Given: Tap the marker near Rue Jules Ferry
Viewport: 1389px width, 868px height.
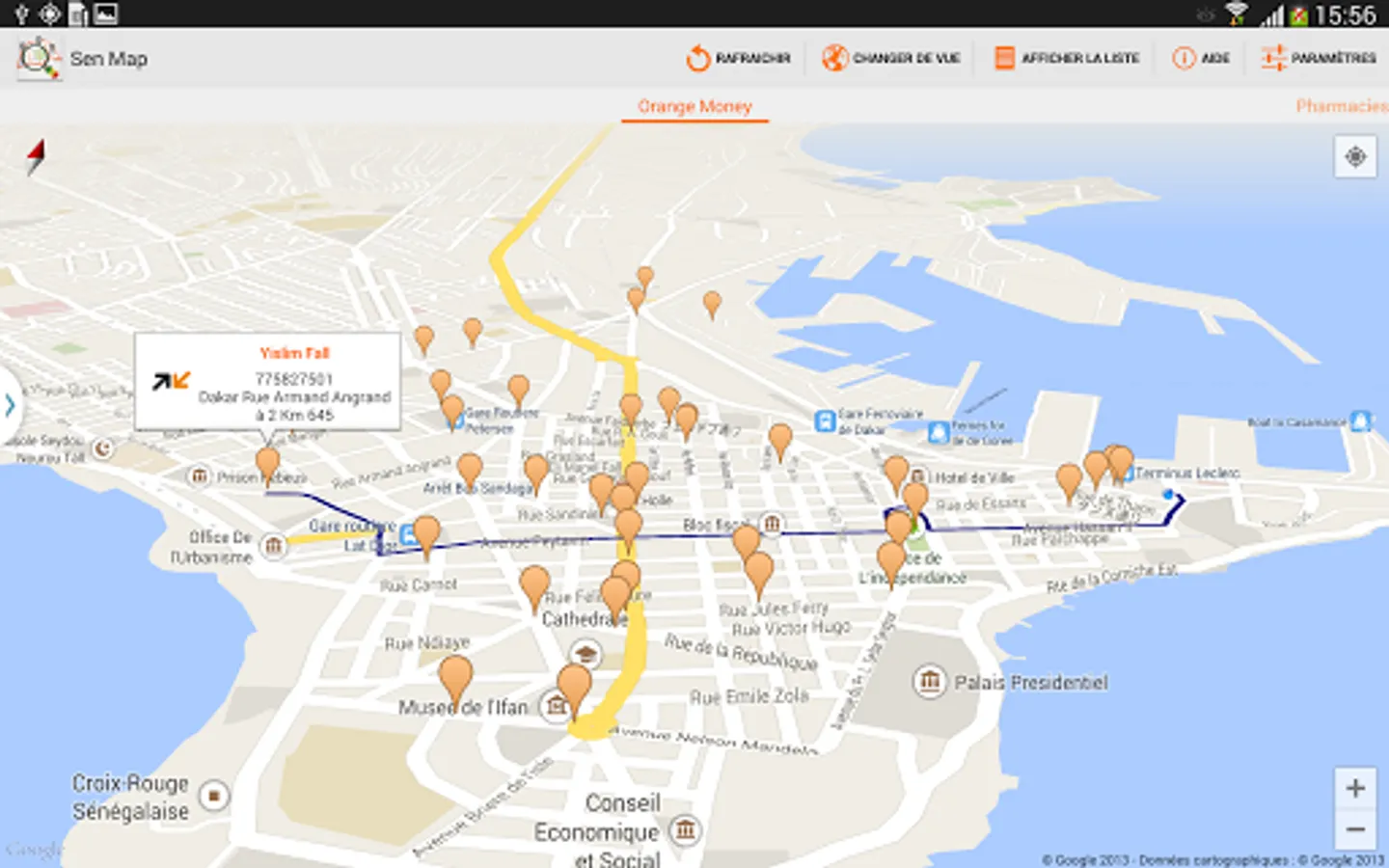Looking at the screenshot, I should pyautogui.click(x=759, y=574).
